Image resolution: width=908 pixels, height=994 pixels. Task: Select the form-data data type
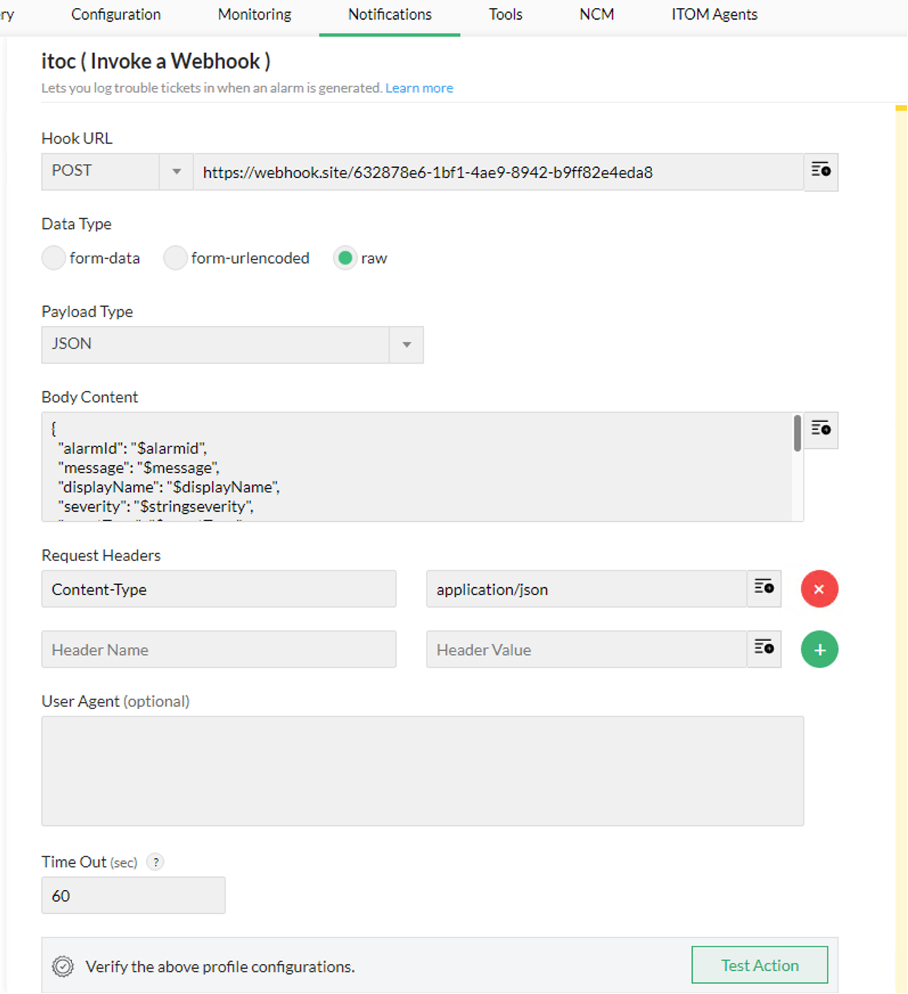click(54, 258)
